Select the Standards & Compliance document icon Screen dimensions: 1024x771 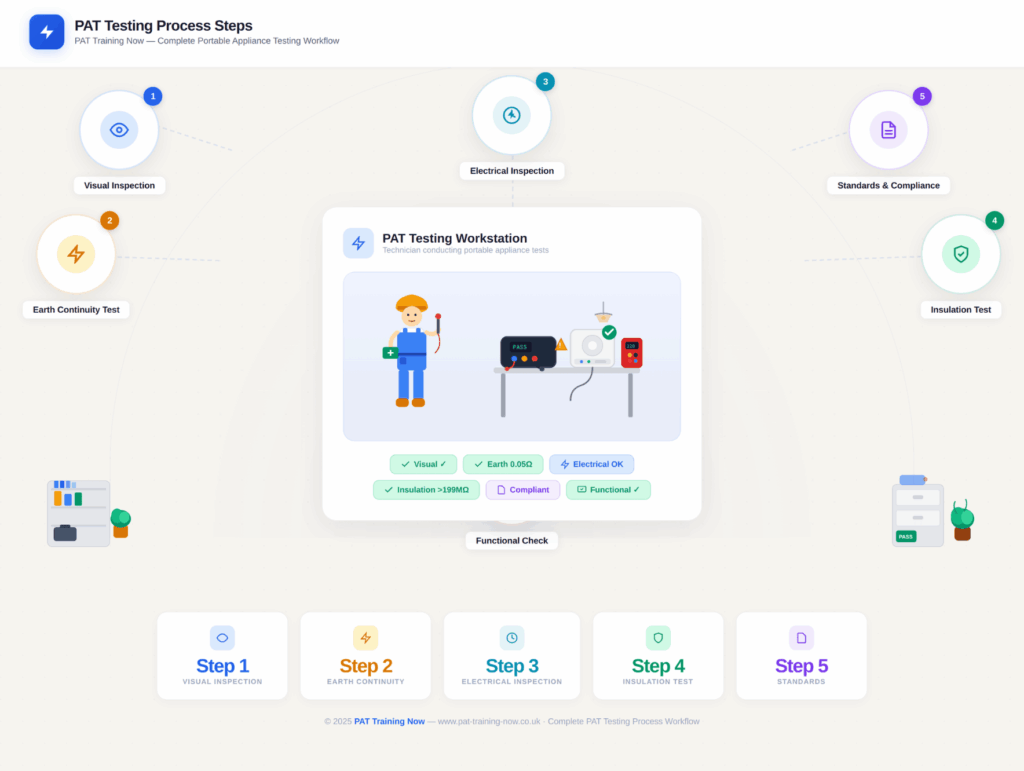pos(888,130)
